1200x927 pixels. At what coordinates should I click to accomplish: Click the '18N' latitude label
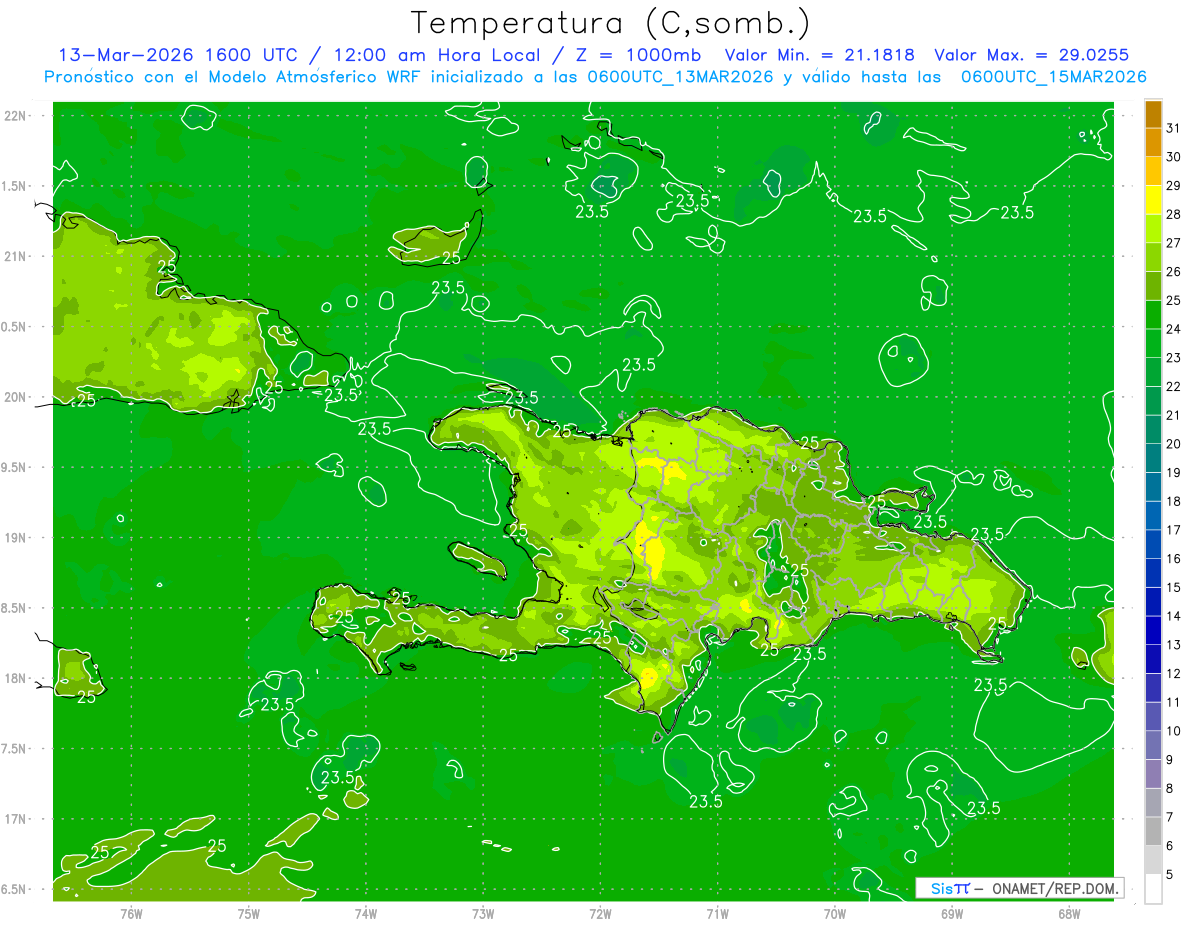(15, 678)
